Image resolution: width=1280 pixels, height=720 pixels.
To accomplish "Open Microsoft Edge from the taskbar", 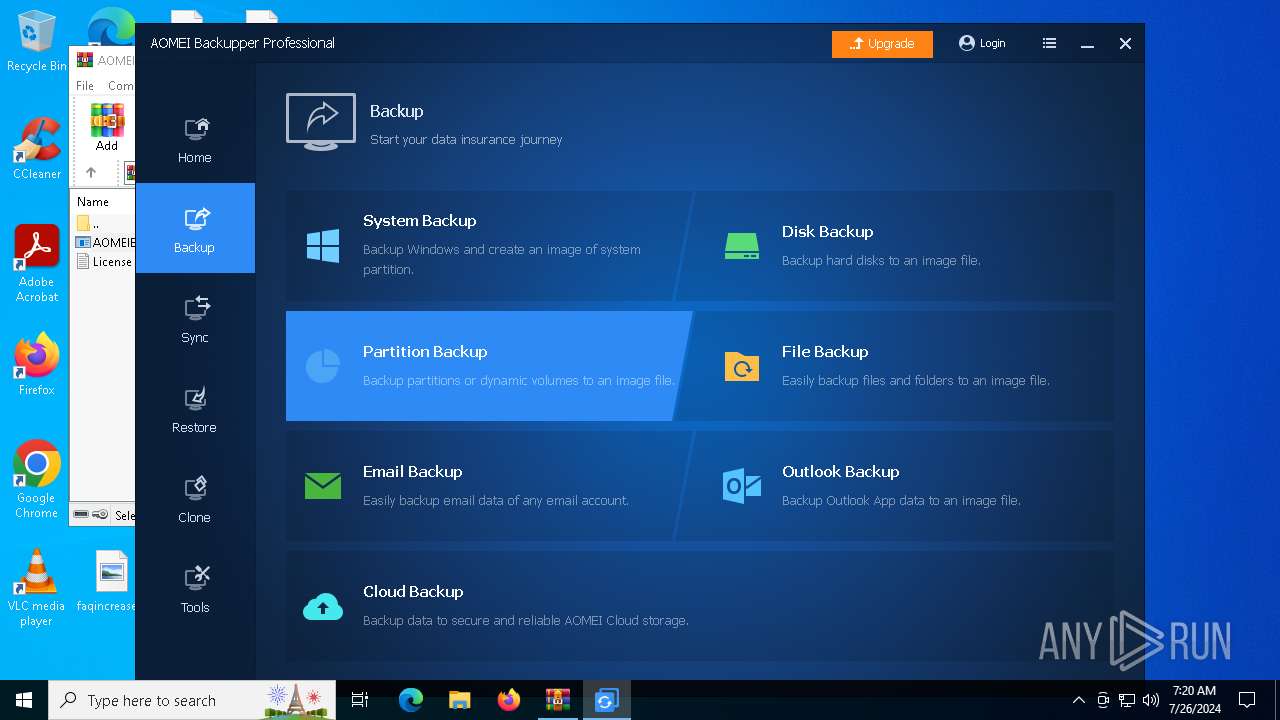I will click(410, 701).
